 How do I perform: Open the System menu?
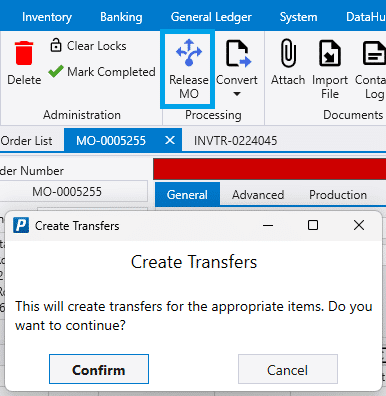pos(298,17)
